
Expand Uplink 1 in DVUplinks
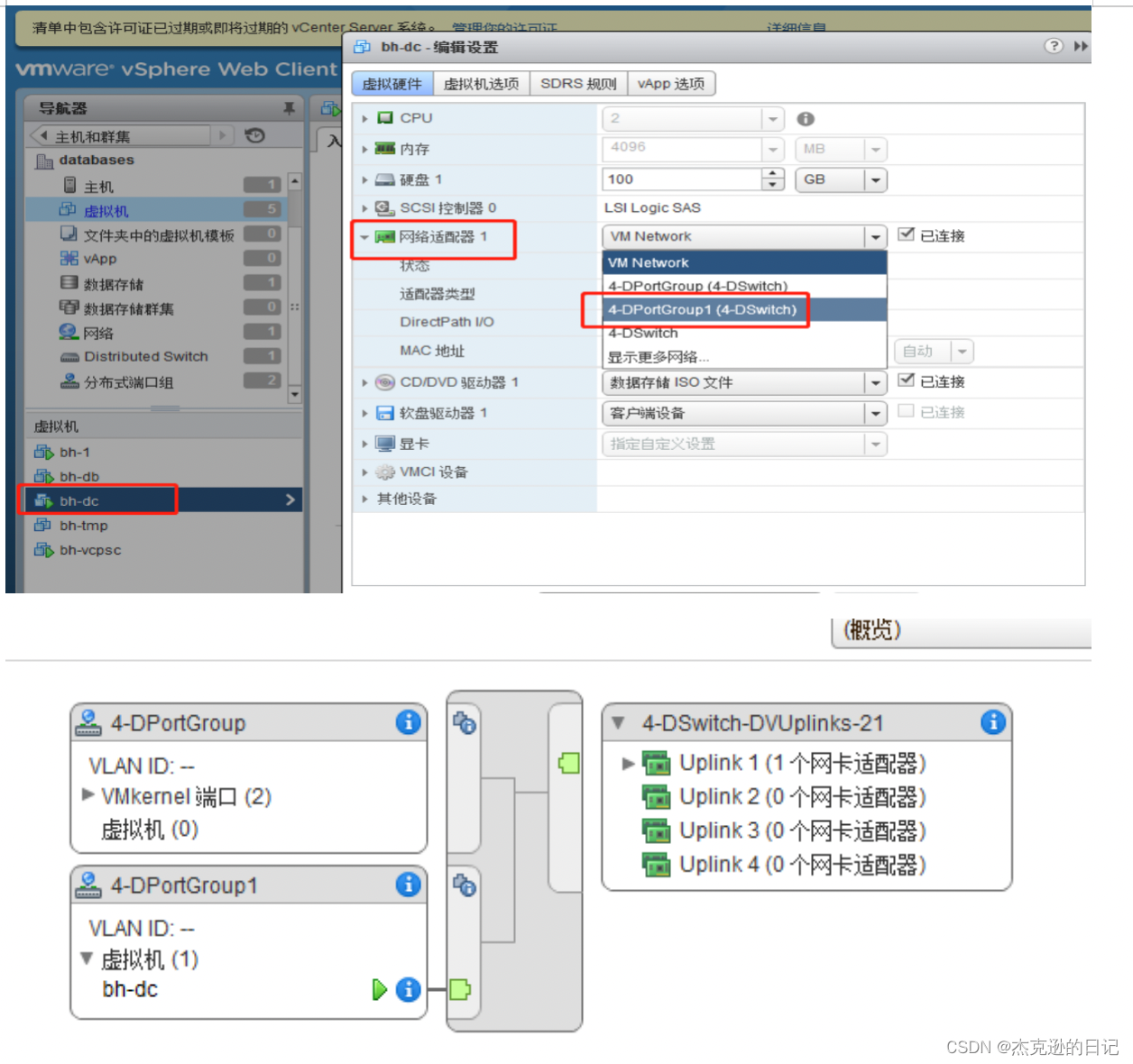tap(628, 764)
